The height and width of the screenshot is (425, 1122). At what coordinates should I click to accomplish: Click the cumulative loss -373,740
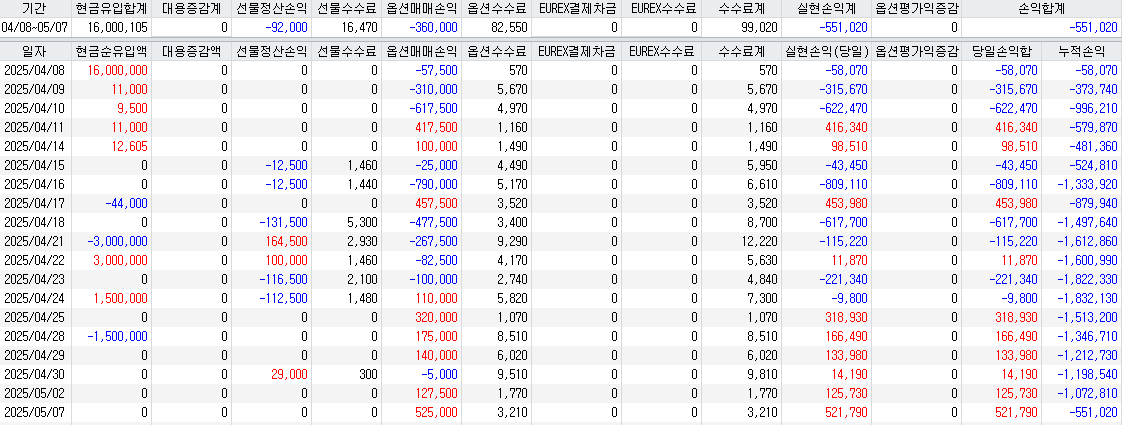1095,89
